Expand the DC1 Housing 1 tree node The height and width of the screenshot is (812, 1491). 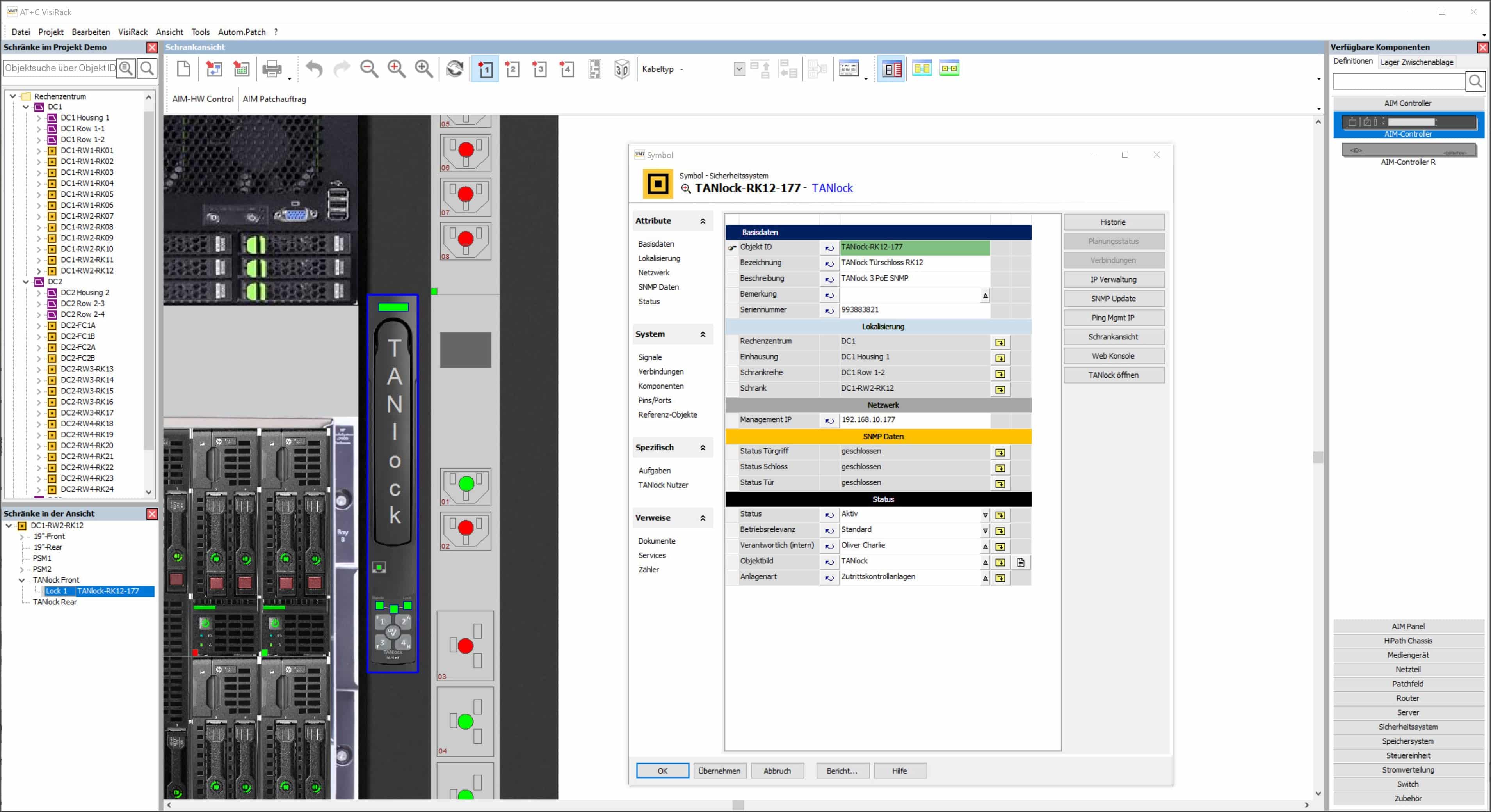pos(39,118)
